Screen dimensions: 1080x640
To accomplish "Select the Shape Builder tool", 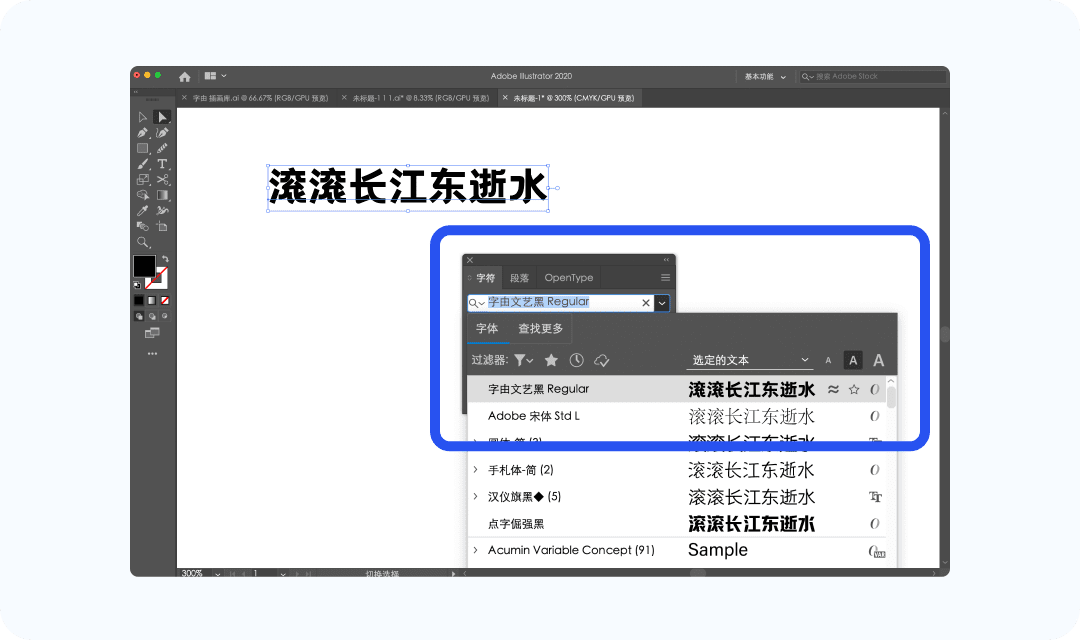I will [143, 195].
